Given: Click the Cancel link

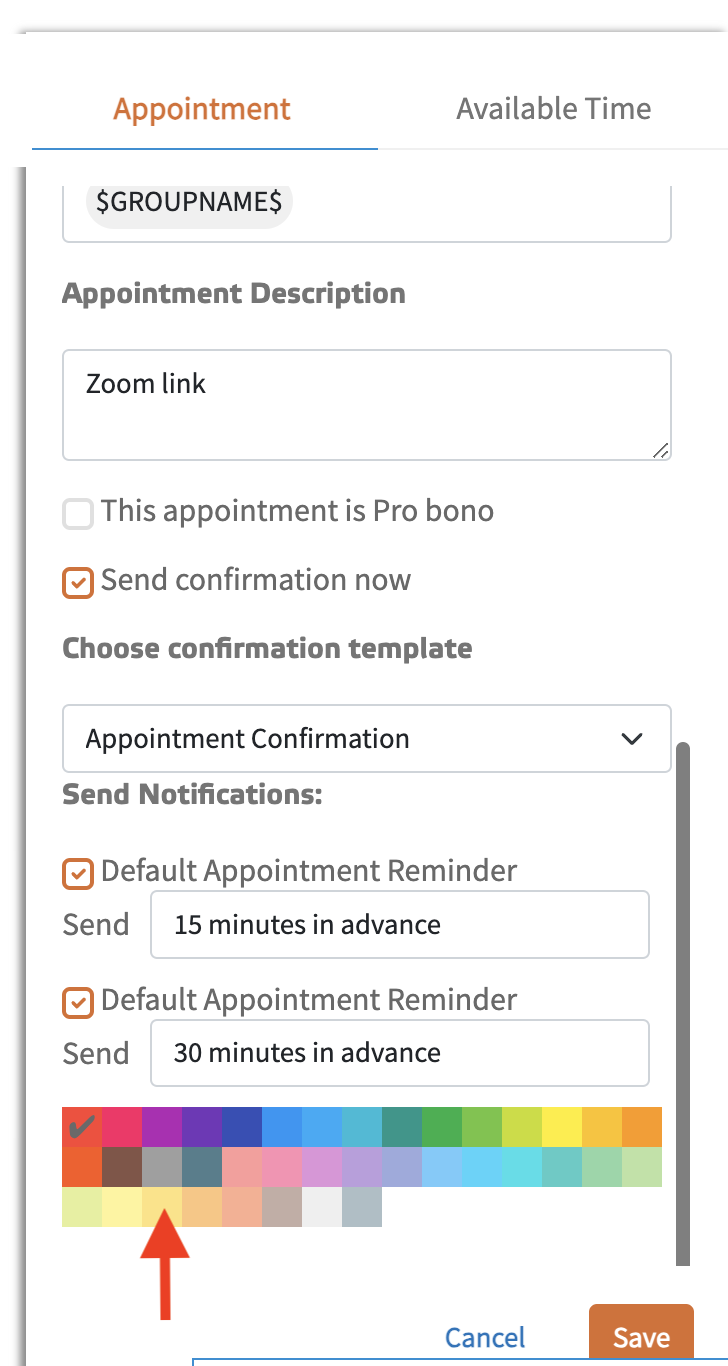Looking at the screenshot, I should (484, 1337).
